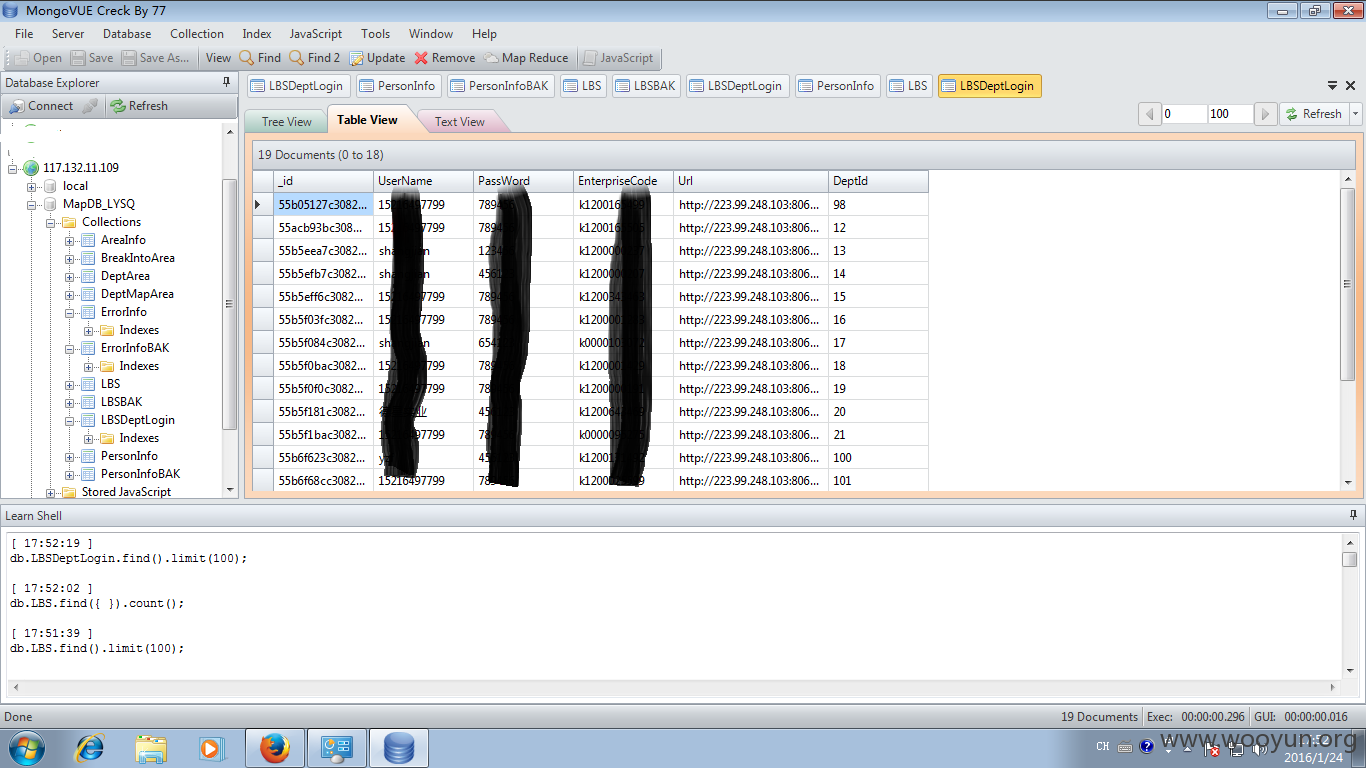Viewport: 1366px width, 768px height.
Task: Open the Windows Start menu
Action: pos(26,747)
